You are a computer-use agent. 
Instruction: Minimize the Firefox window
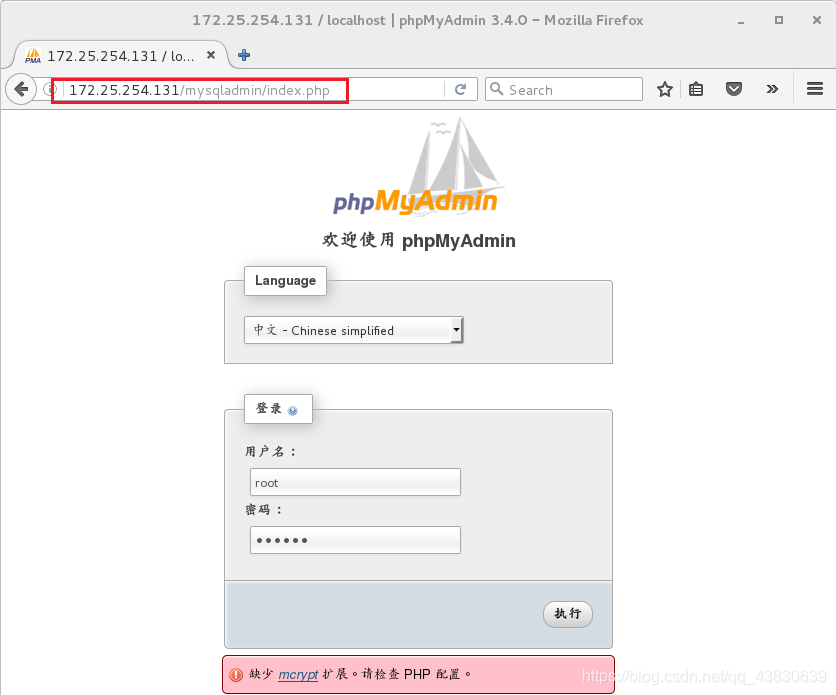pos(741,21)
